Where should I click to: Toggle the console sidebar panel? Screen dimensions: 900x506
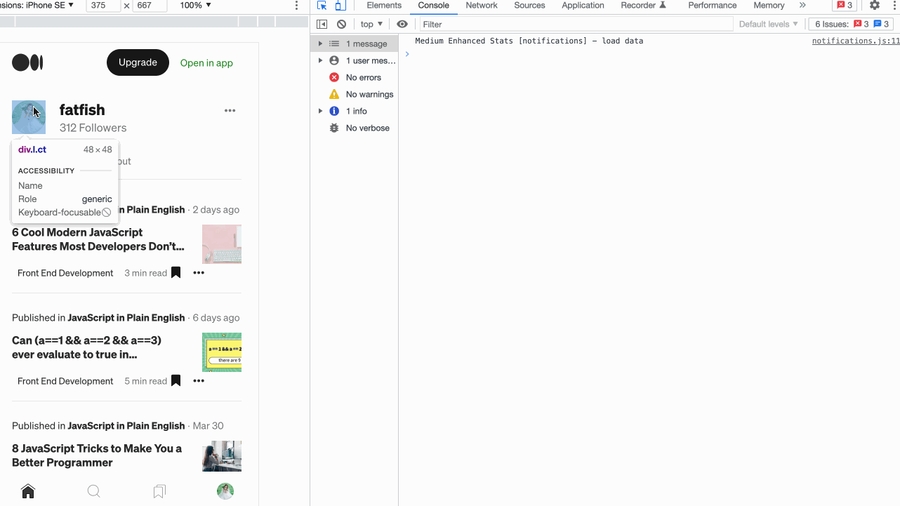coord(322,24)
